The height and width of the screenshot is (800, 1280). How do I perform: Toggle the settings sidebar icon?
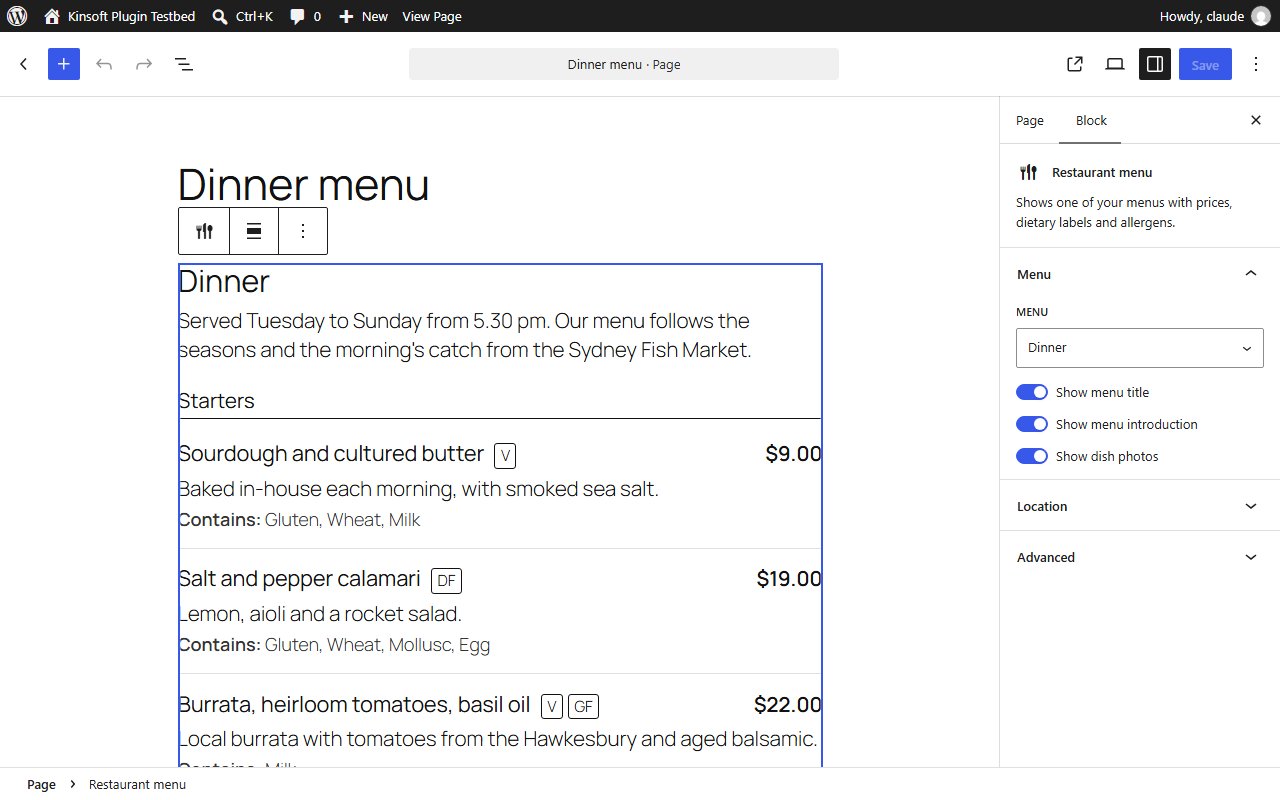point(1155,64)
